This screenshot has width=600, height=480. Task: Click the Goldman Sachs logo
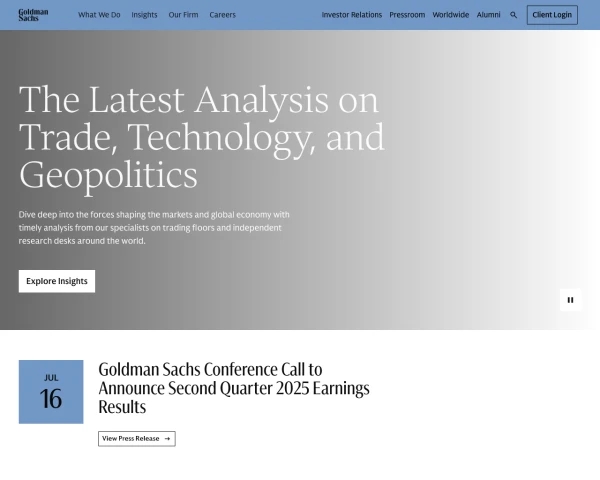coord(33,15)
